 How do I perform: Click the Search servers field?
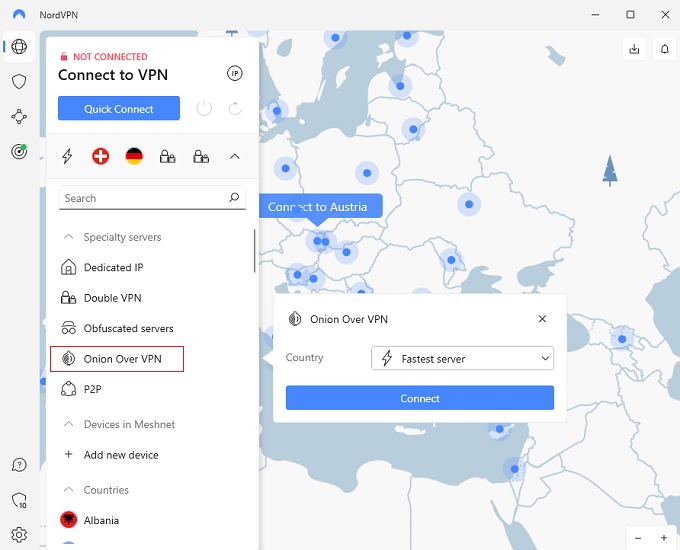[x=152, y=198]
